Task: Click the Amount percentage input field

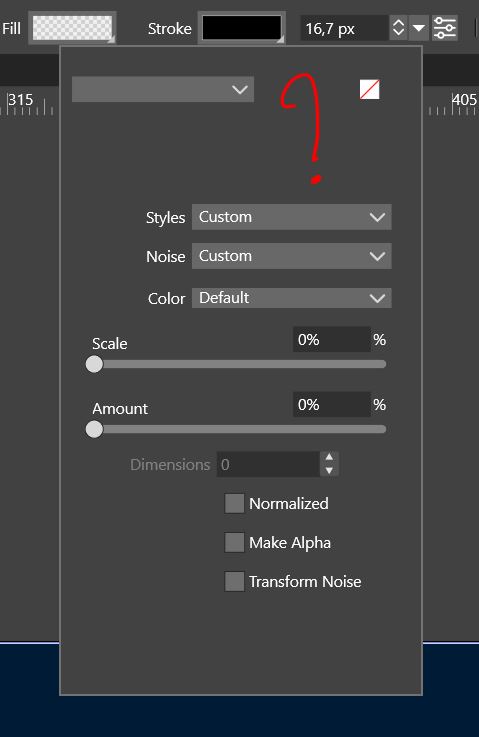Action: click(x=331, y=404)
